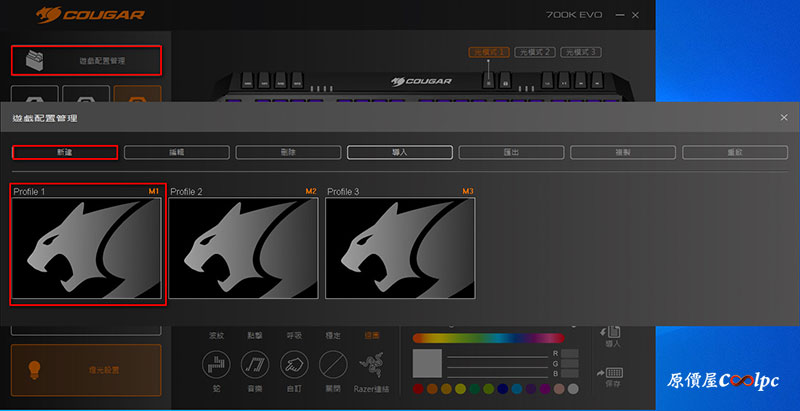This screenshot has height=411, width=800.
Task: Pick the red preset color swatch
Action: click(419, 389)
